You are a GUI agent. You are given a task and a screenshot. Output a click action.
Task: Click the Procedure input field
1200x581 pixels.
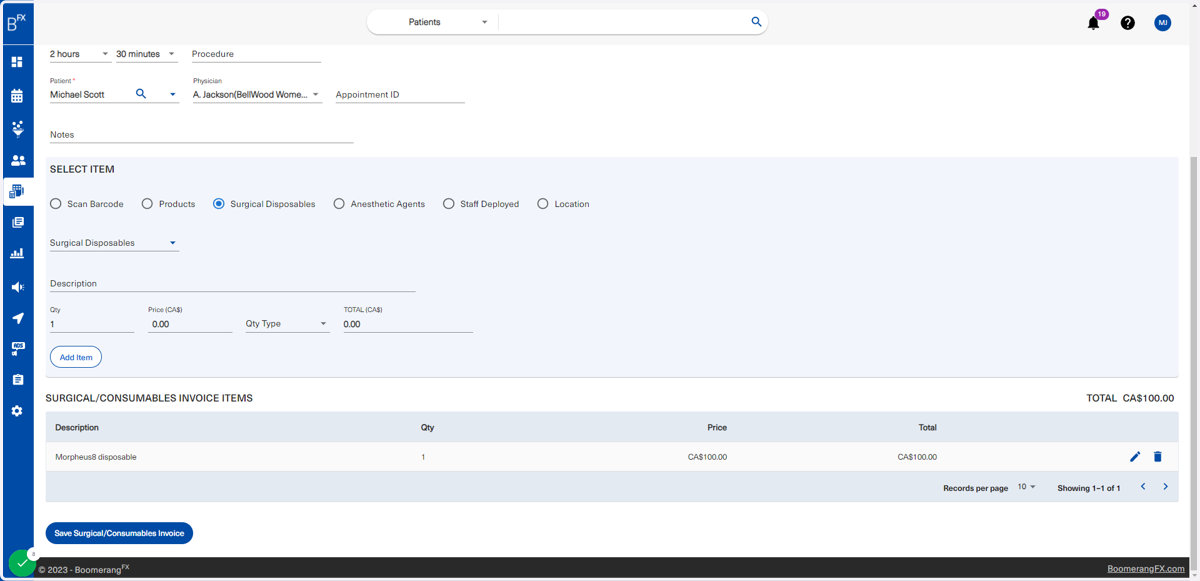click(256, 54)
